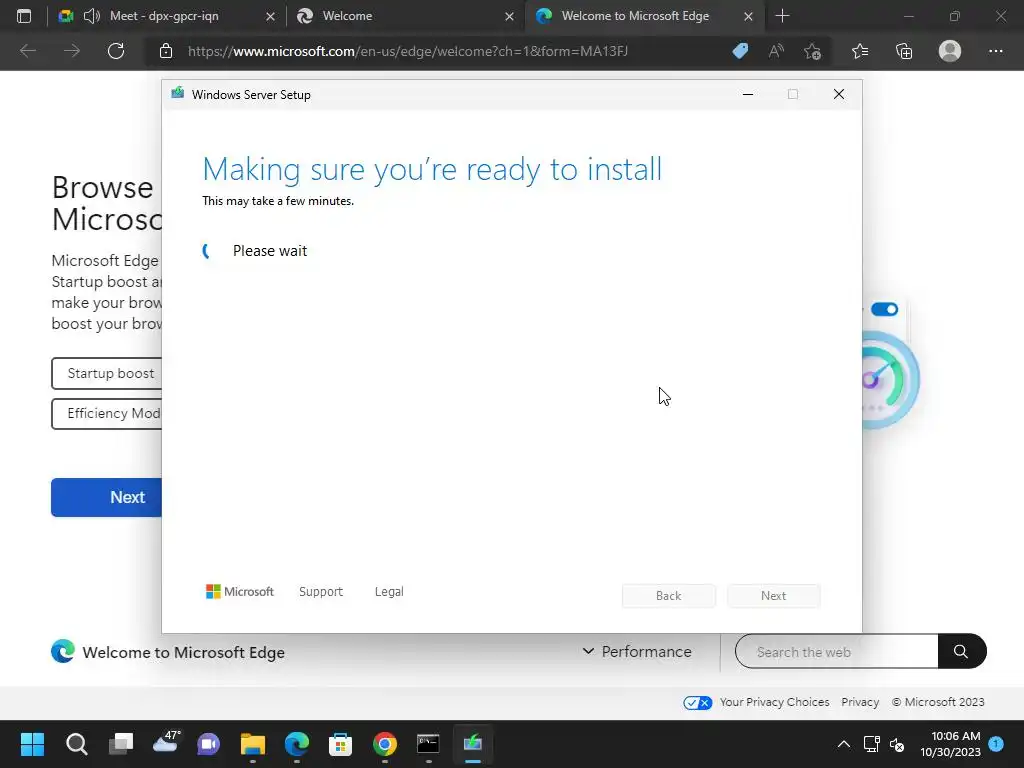
Task: Click the Next button in Setup
Action: (x=773, y=596)
